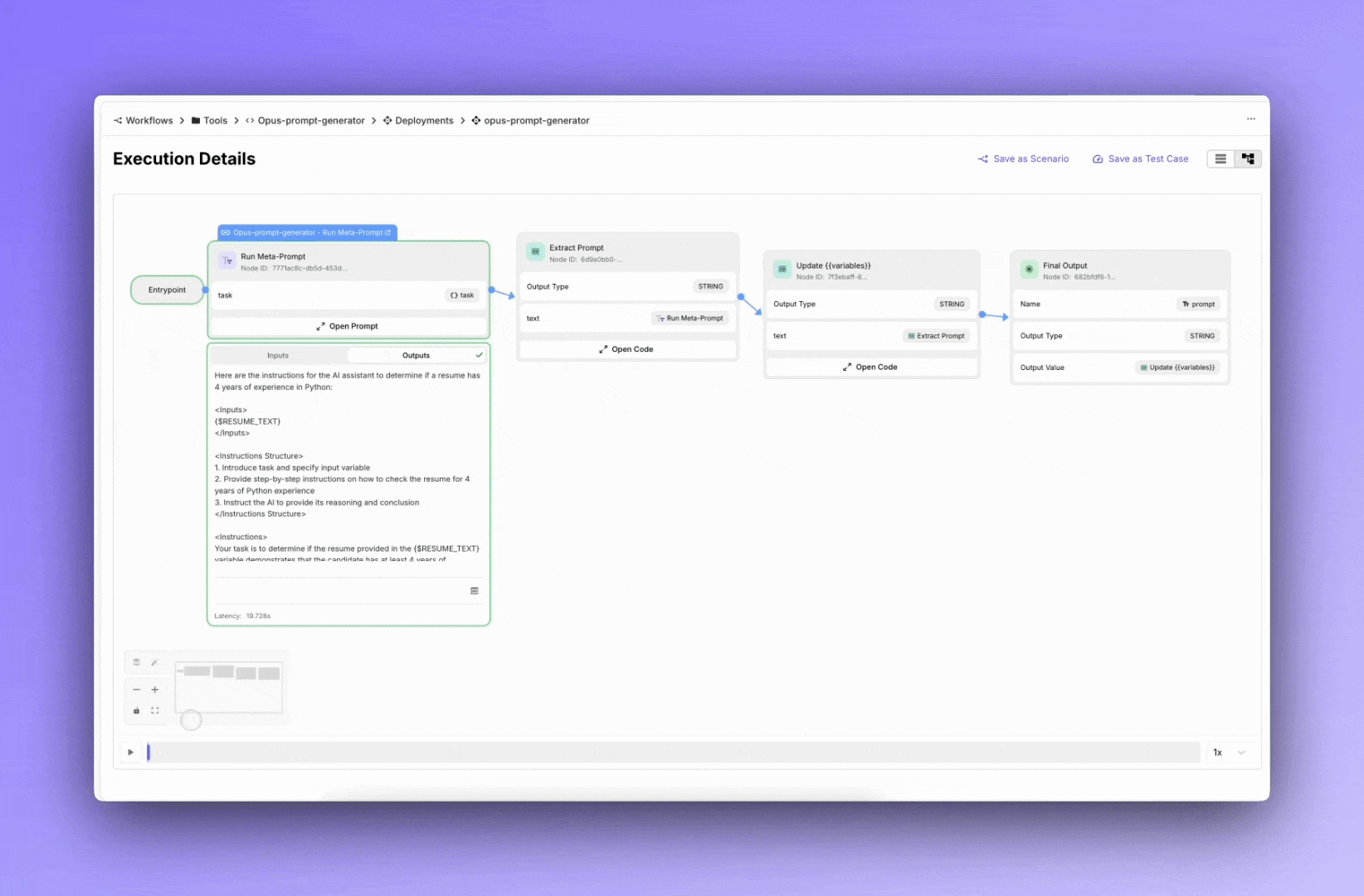Click the STRING badge in Update {{variables}} node
Image resolution: width=1364 pixels, height=896 pixels.
click(952, 304)
